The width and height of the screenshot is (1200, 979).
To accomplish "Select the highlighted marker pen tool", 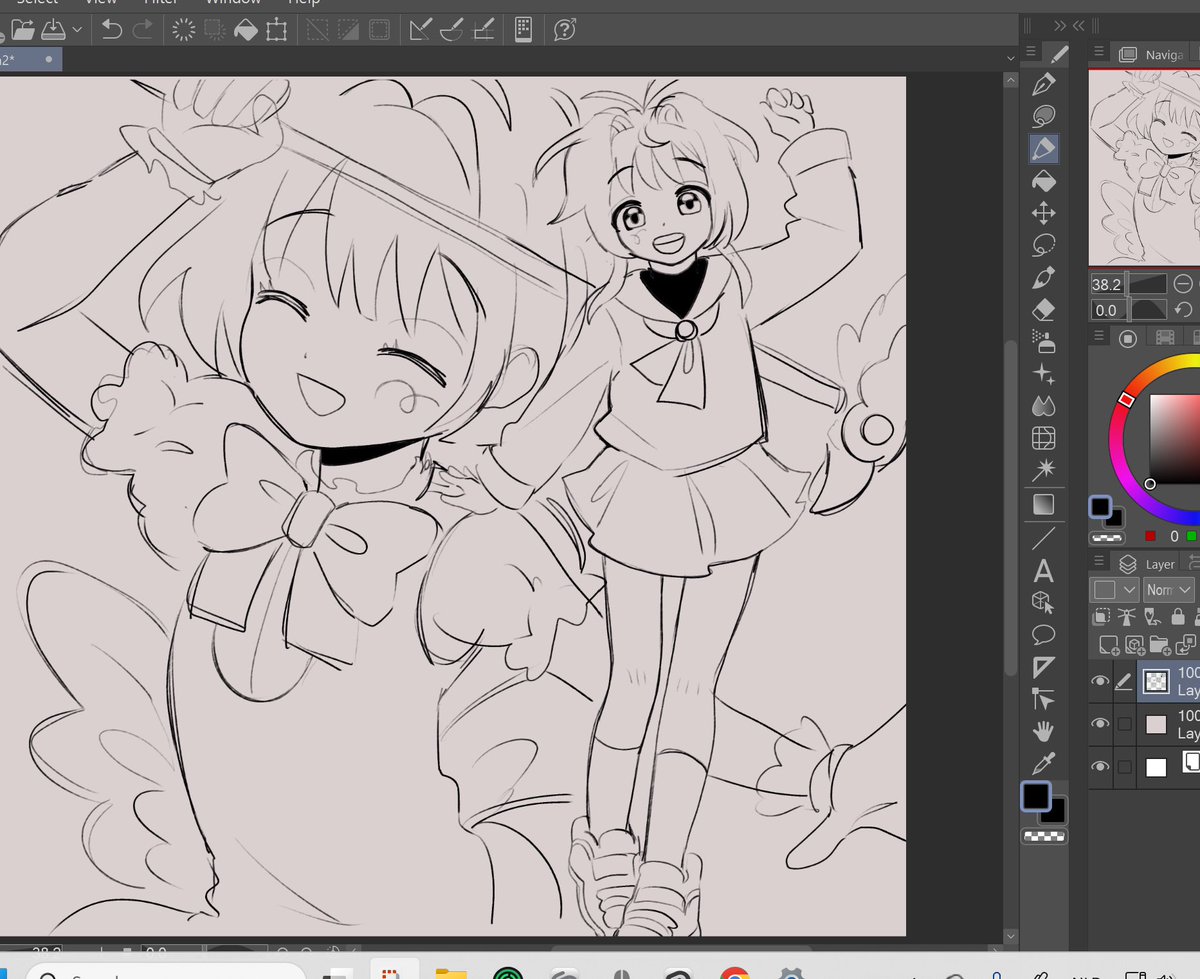I will [1044, 149].
